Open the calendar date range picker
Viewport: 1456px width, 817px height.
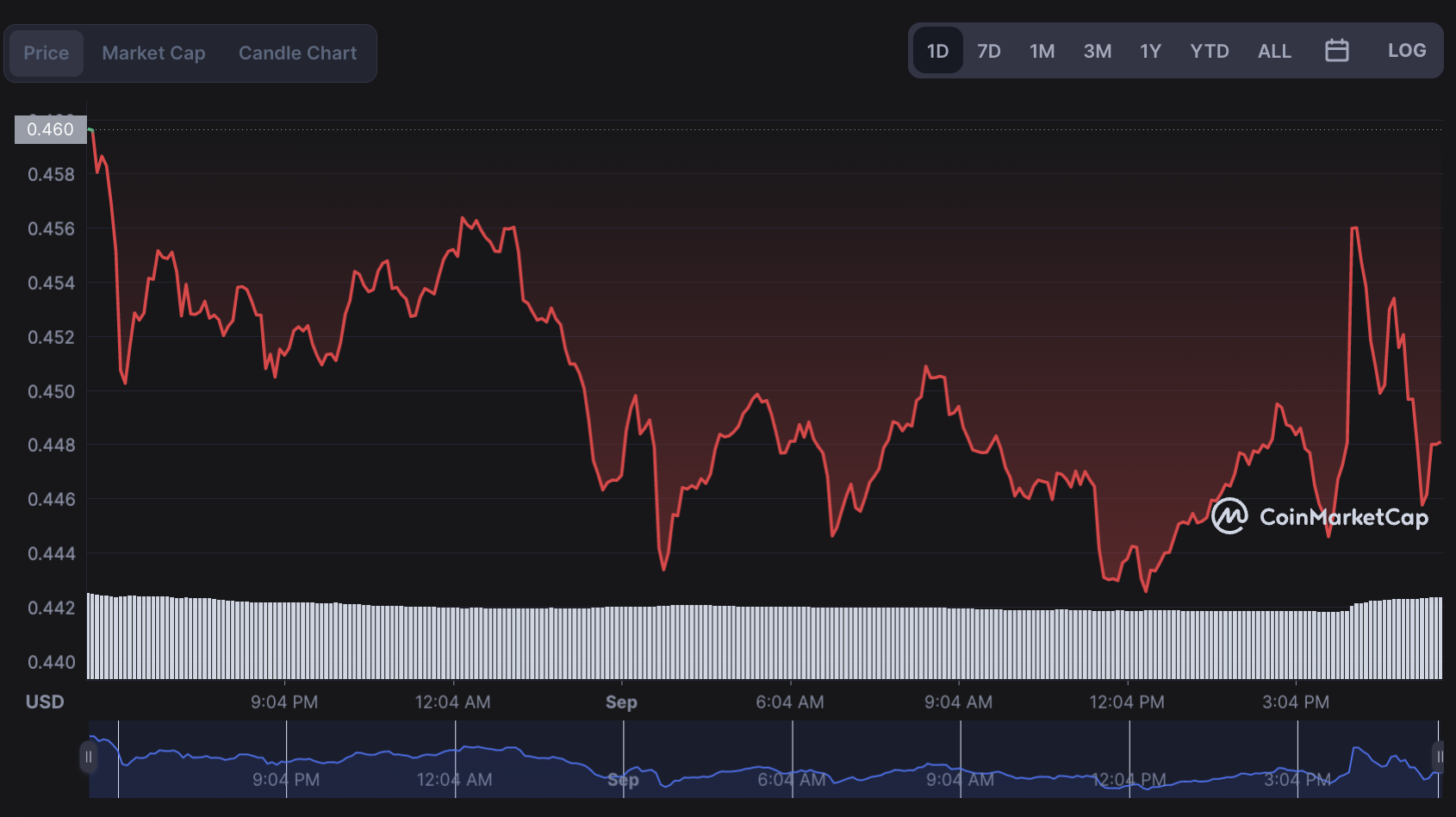[x=1336, y=51]
